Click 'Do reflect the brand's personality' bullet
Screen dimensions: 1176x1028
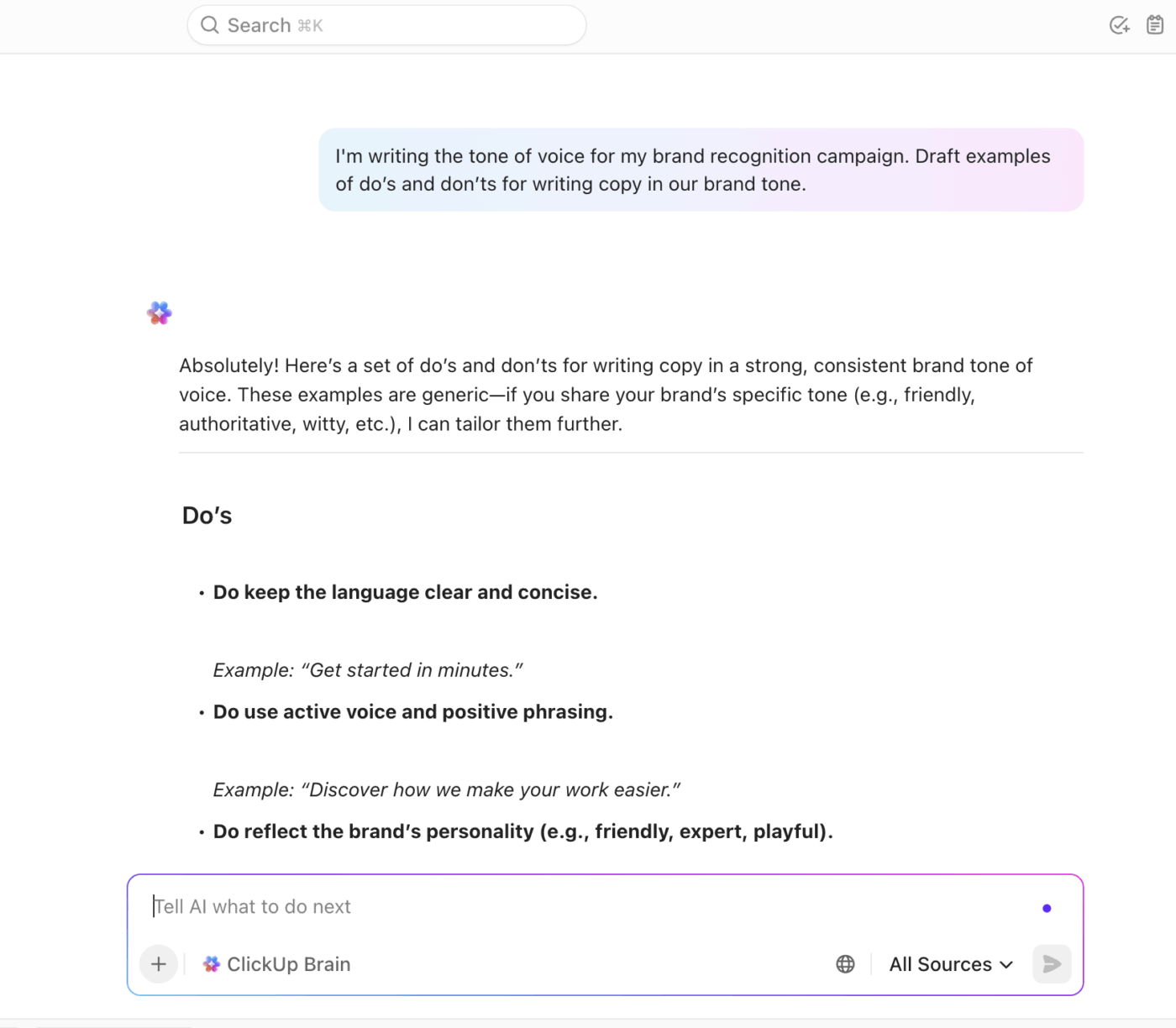click(522, 831)
